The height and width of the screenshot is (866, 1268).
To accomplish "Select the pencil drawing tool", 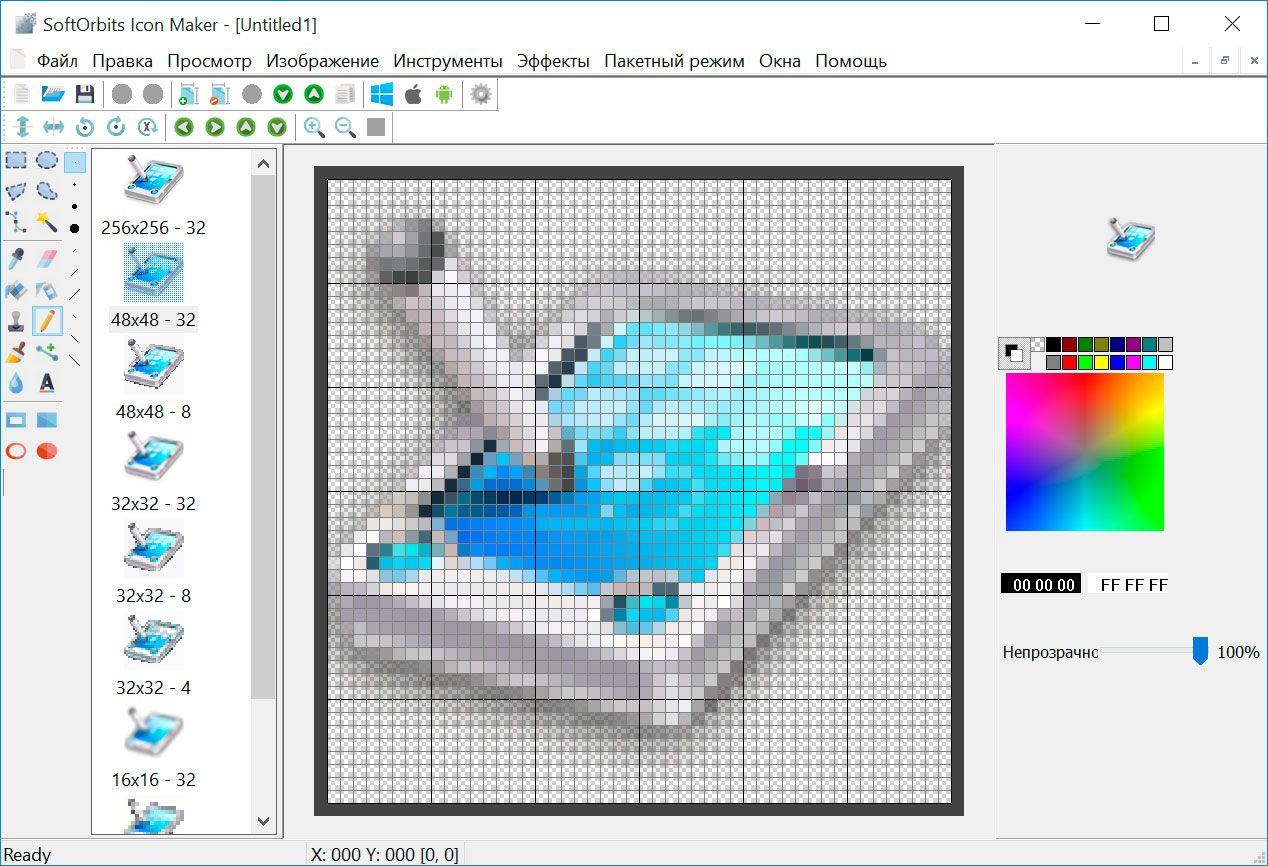I will (47, 321).
